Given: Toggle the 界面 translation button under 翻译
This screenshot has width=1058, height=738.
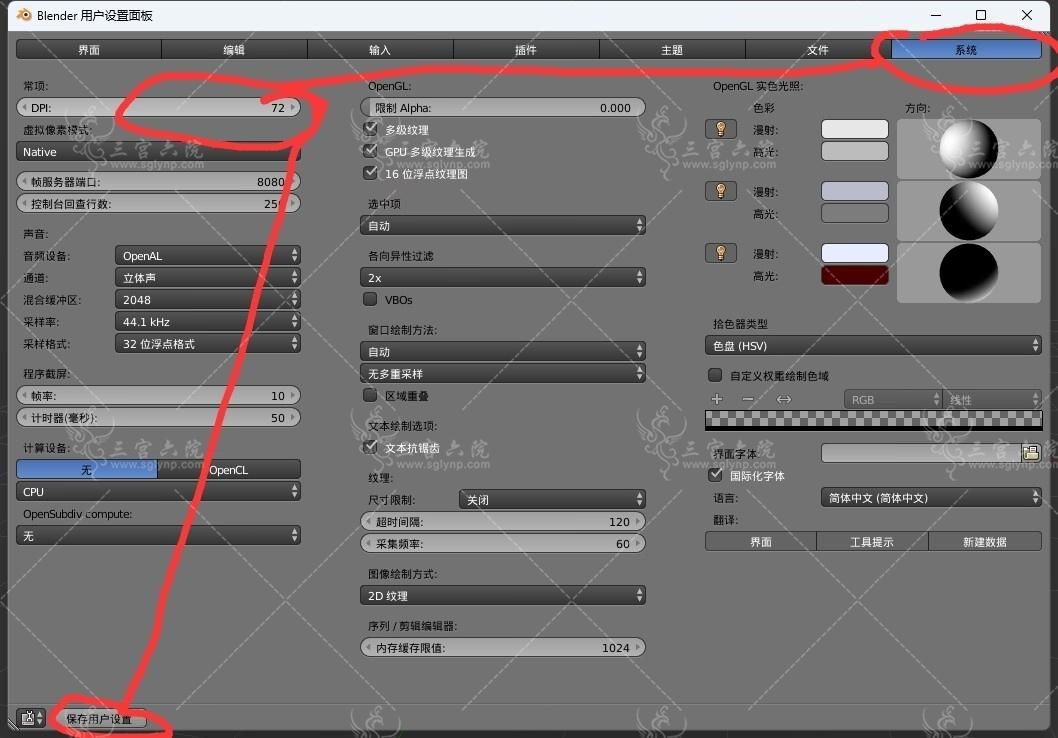Looking at the screenshot, I should click(761, 542).
